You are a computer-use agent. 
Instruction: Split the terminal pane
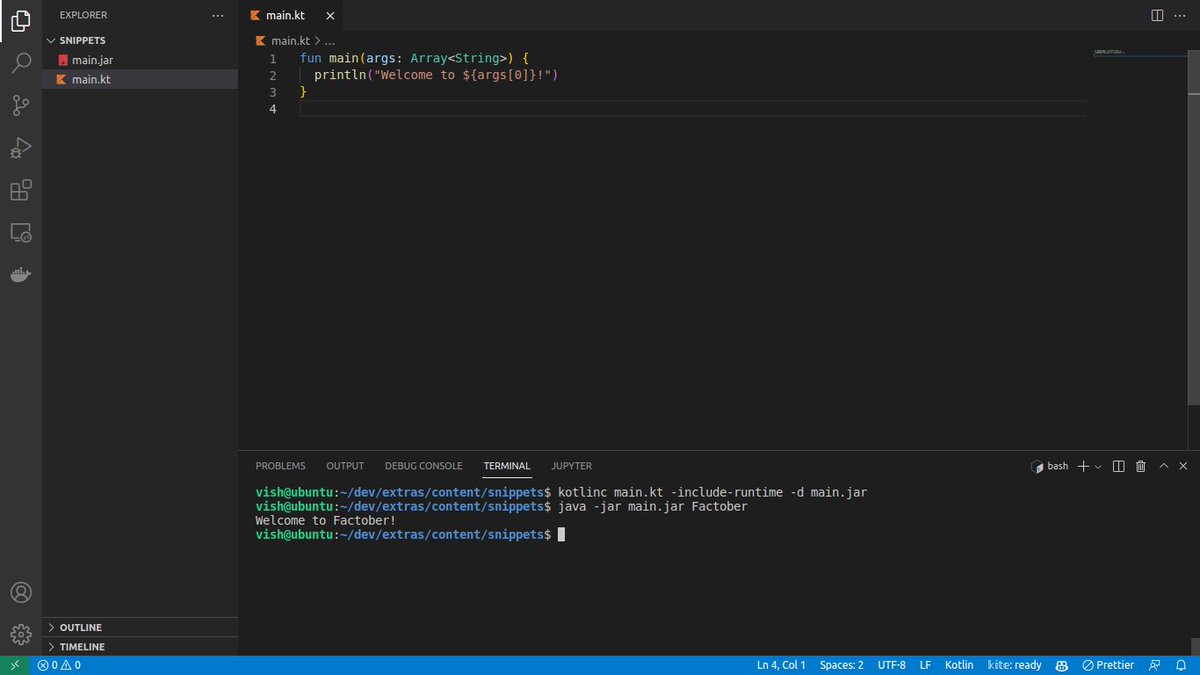click(x=1118, y=465)
